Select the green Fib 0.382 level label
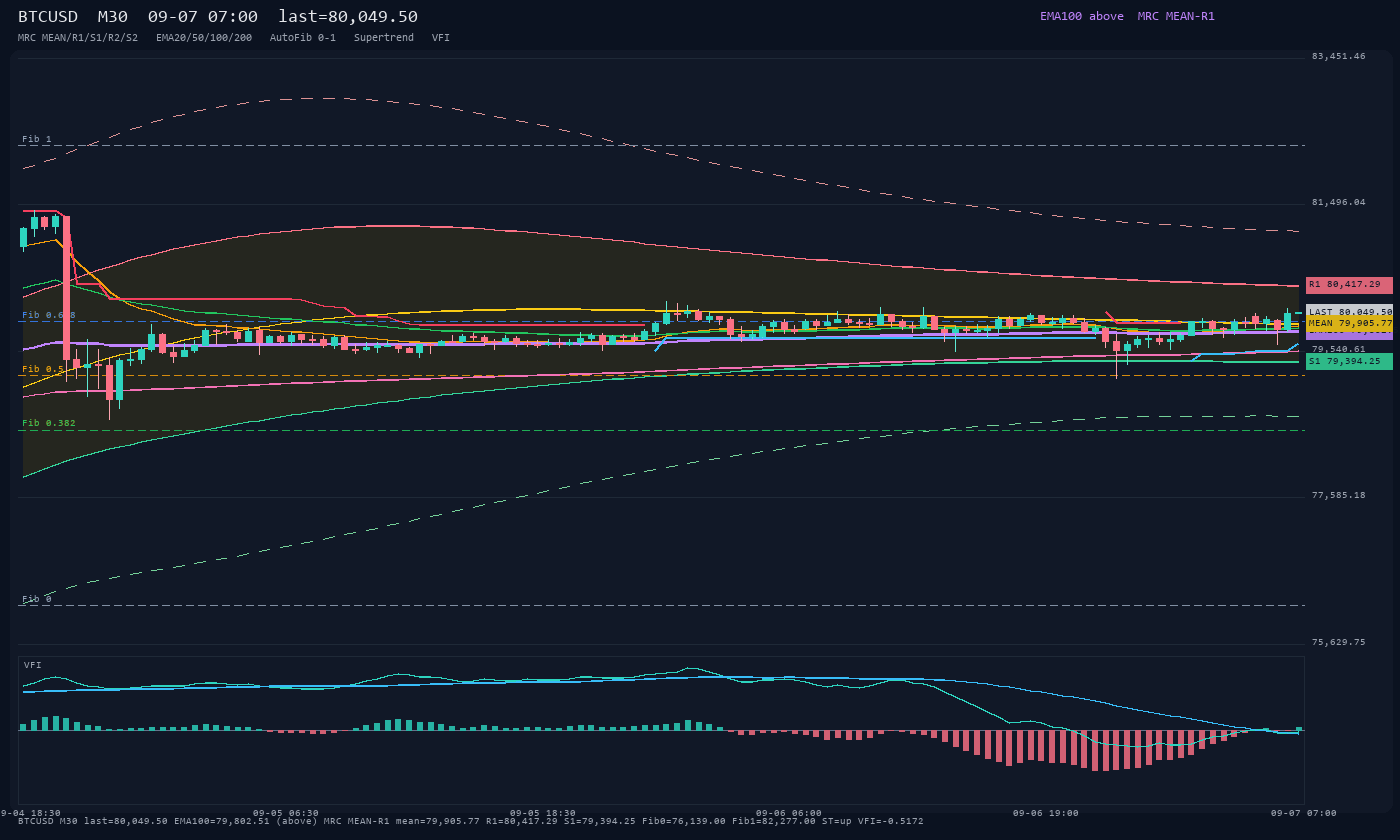1400x840 pixels. point(49,423)
